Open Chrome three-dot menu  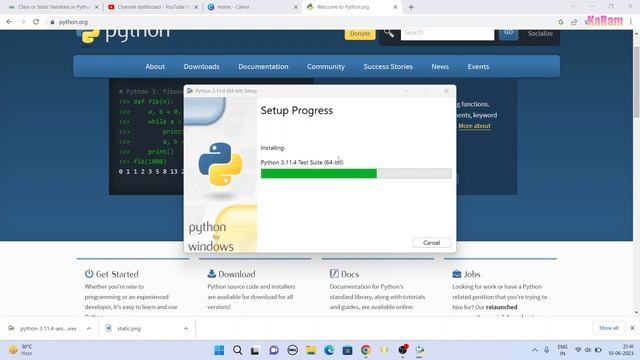point(631,22)
